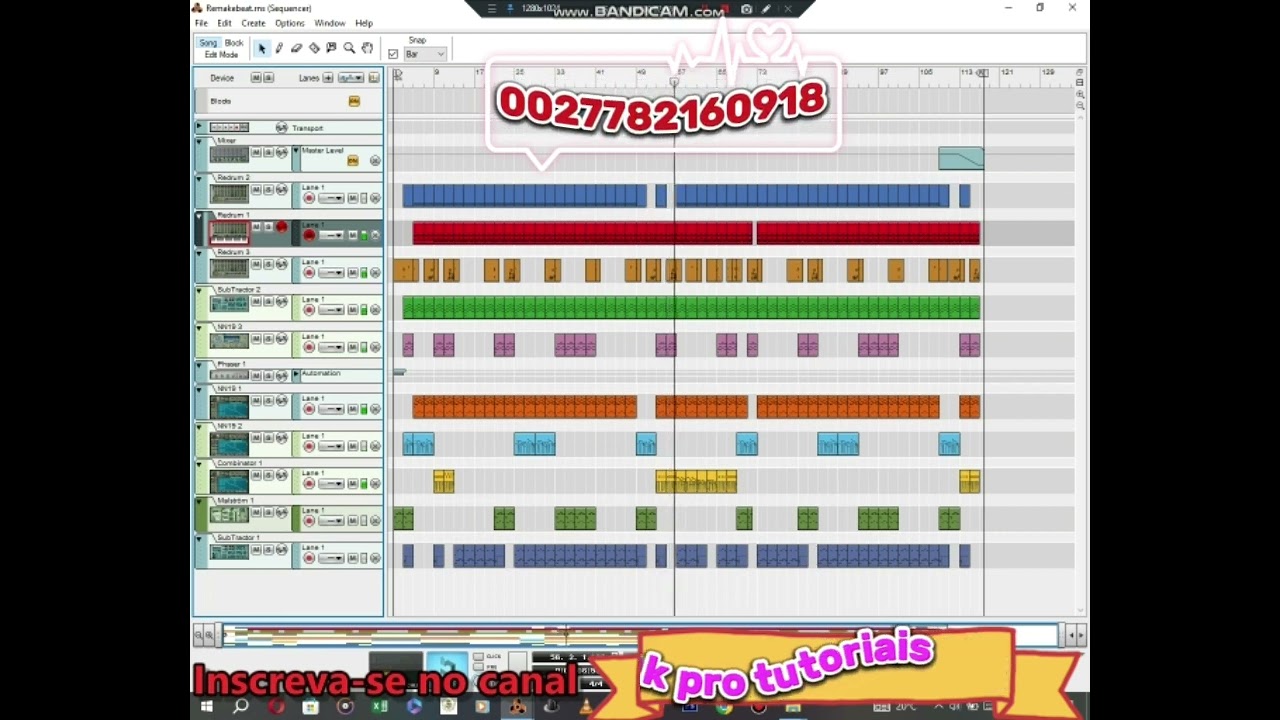
Task: Open the Snap value dropdown set to Bar
Action: click(425, 54)
